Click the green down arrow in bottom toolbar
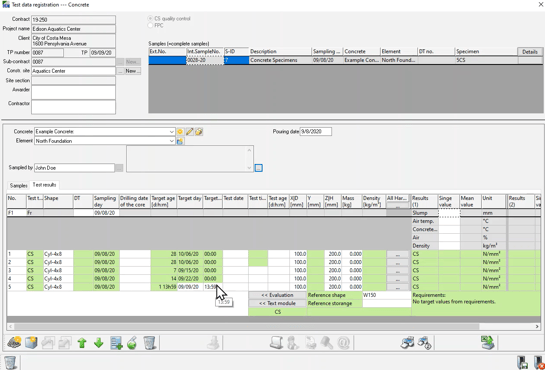 coord(99,343)
